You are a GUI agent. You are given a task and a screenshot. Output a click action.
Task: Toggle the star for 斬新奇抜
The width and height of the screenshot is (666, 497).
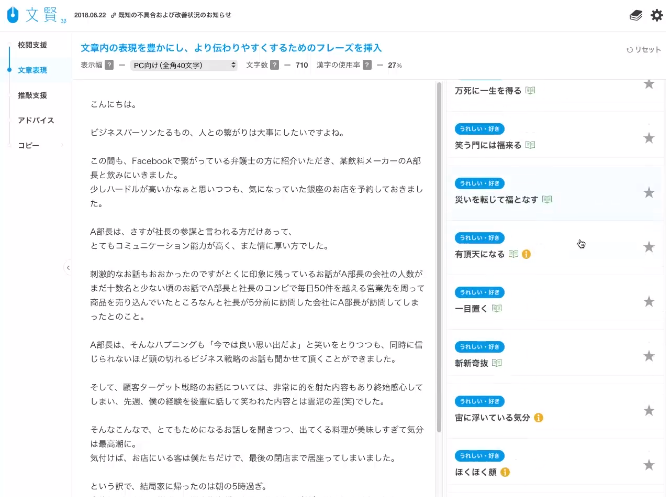point(649,356)
